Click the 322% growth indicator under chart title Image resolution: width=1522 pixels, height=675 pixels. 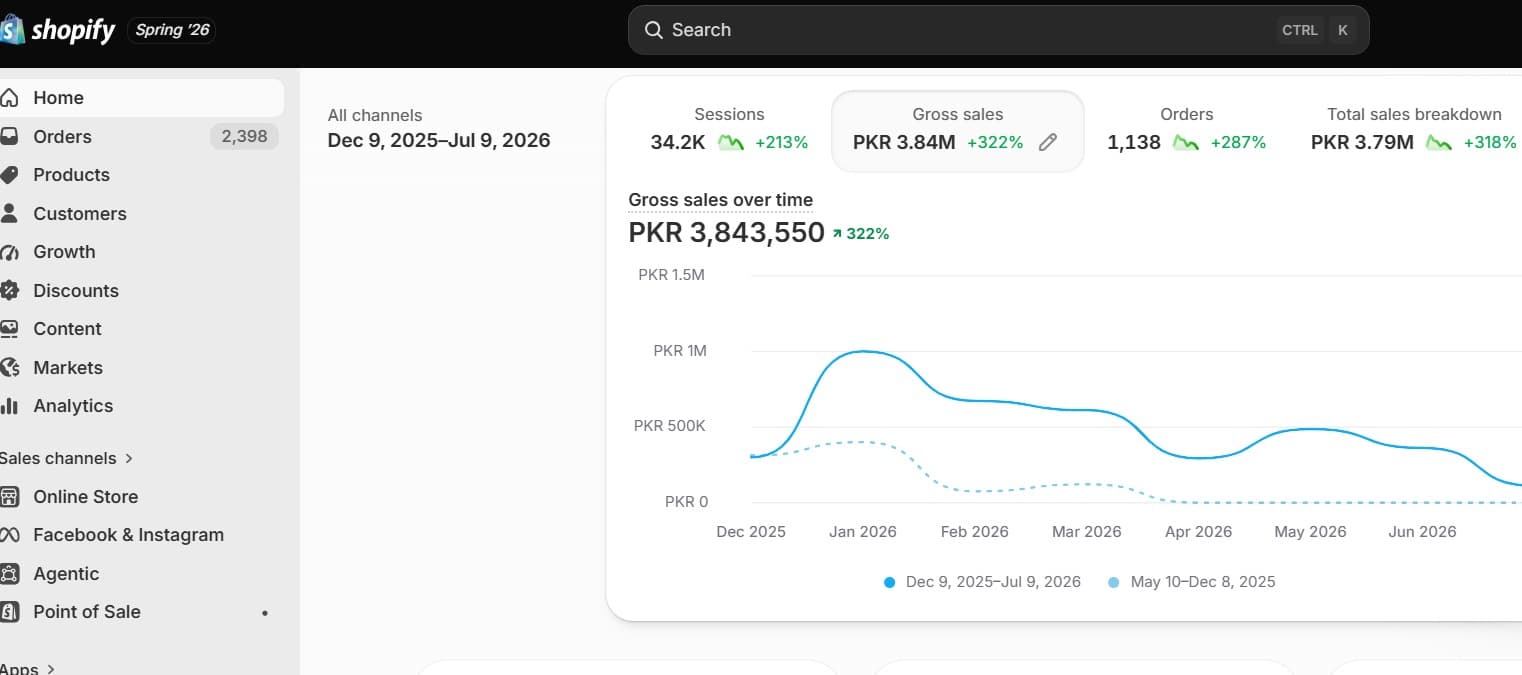point(861,234)
